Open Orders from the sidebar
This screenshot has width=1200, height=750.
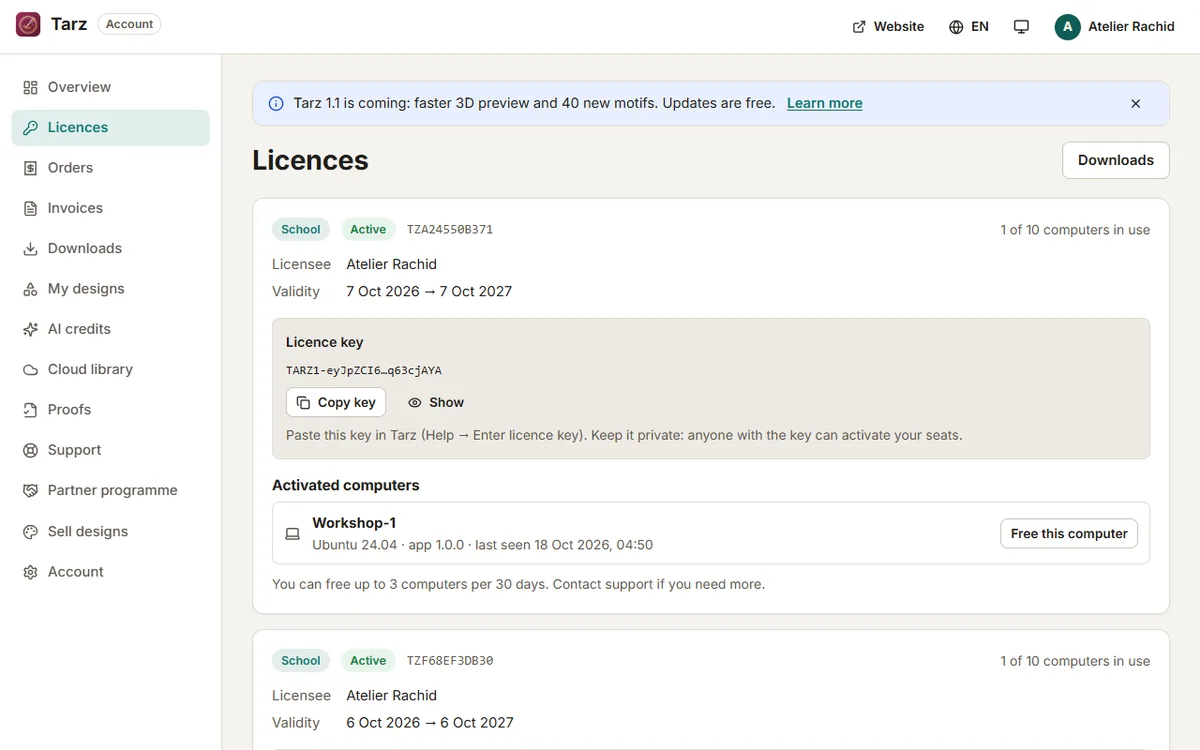[111, 168]
